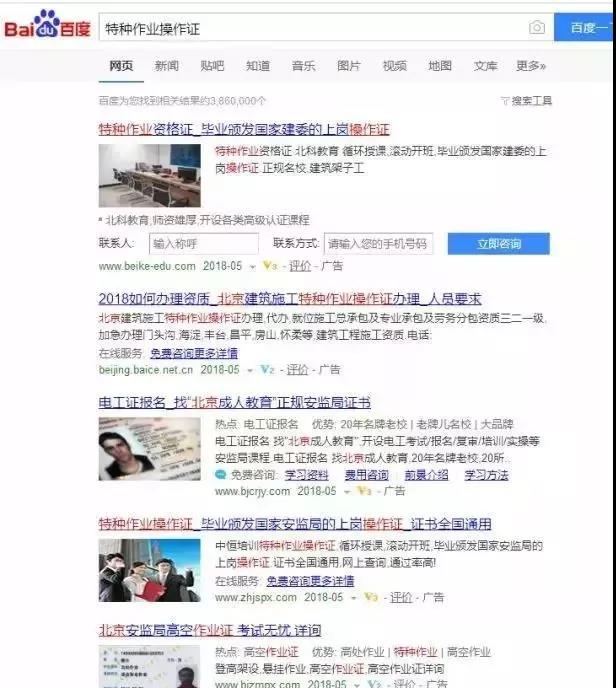
Task: Open result 北京安监局高空作业证 考试无忧 详询
Action: tap(210, 631)
